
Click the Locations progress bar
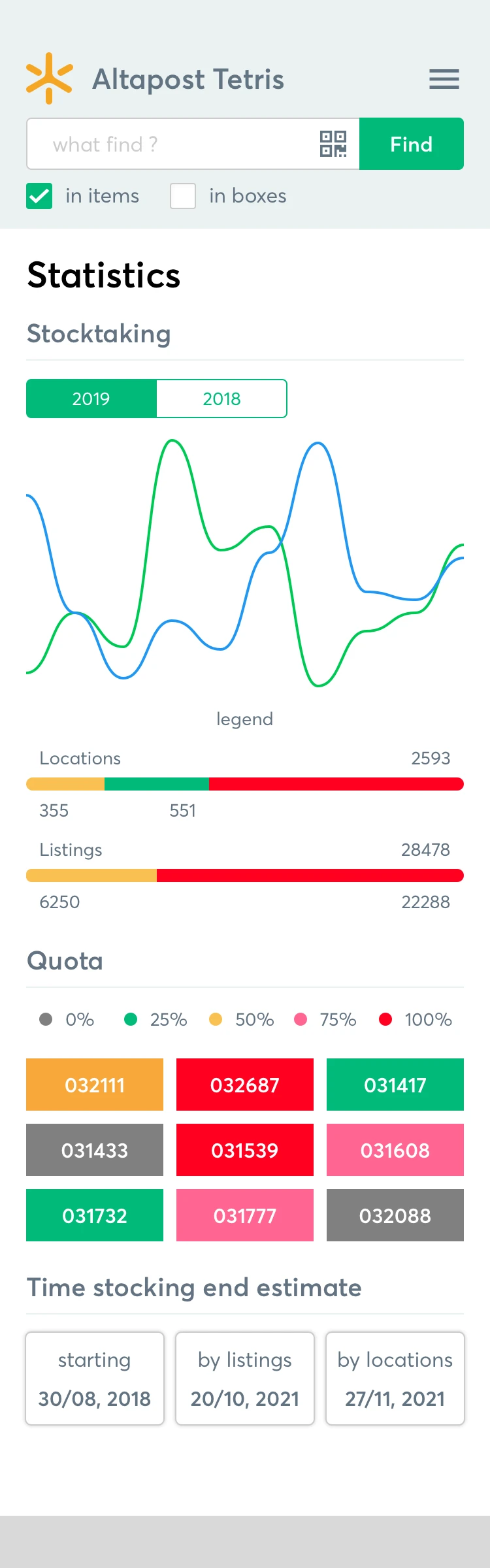[245, 784]
